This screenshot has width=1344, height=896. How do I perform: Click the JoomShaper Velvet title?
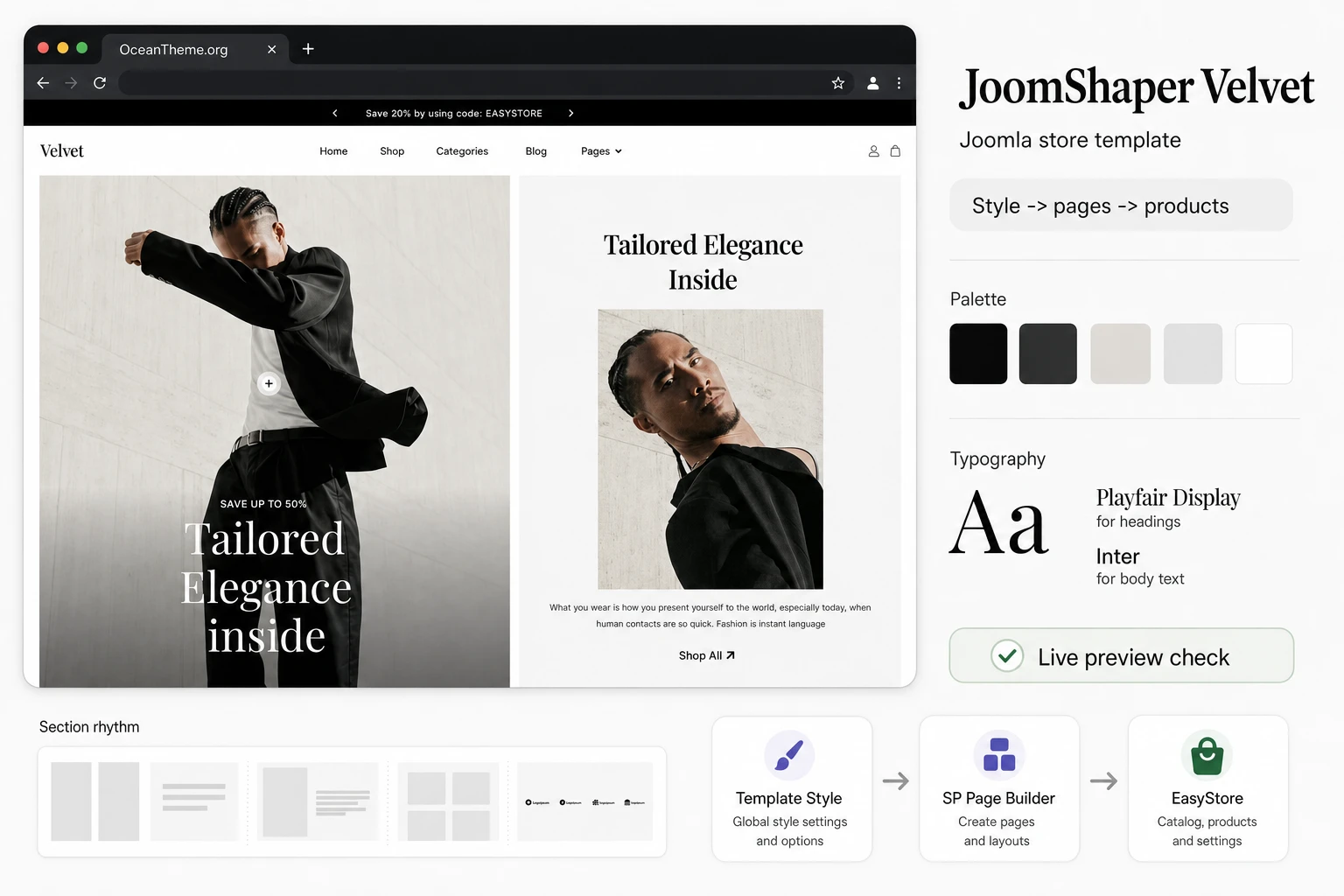click(x=1137, y=87)
